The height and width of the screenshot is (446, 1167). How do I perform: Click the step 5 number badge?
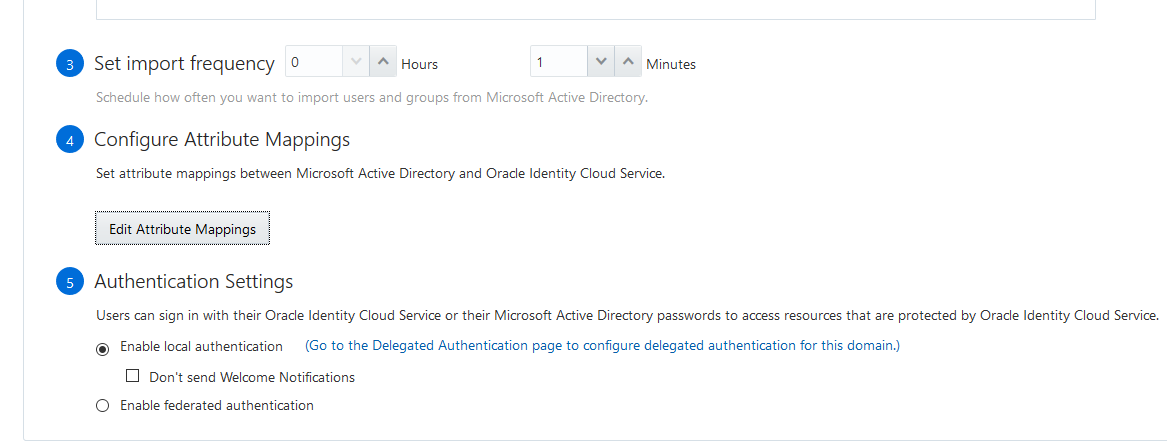[69, 283]
